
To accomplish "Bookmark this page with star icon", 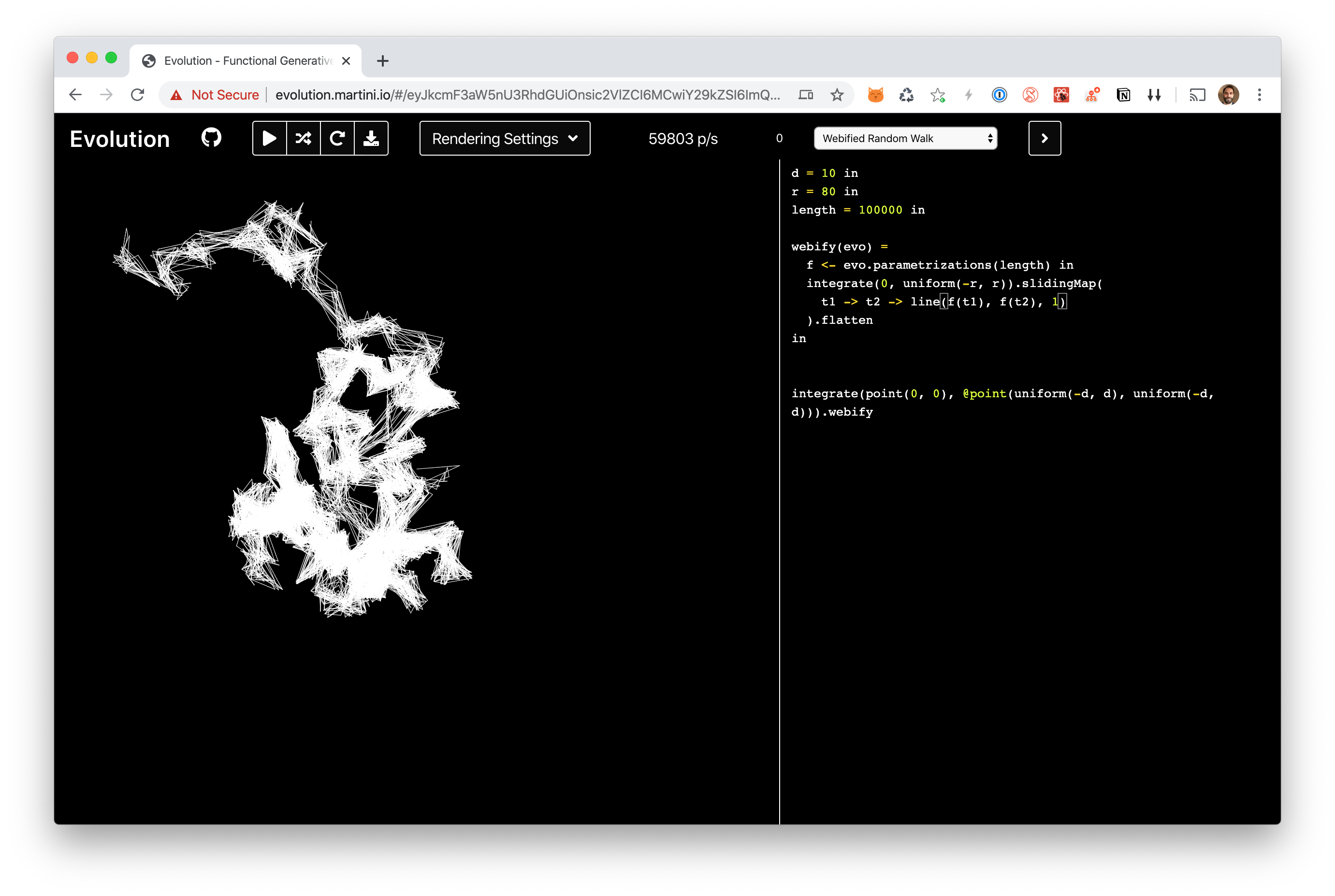I will coord(837,95).
